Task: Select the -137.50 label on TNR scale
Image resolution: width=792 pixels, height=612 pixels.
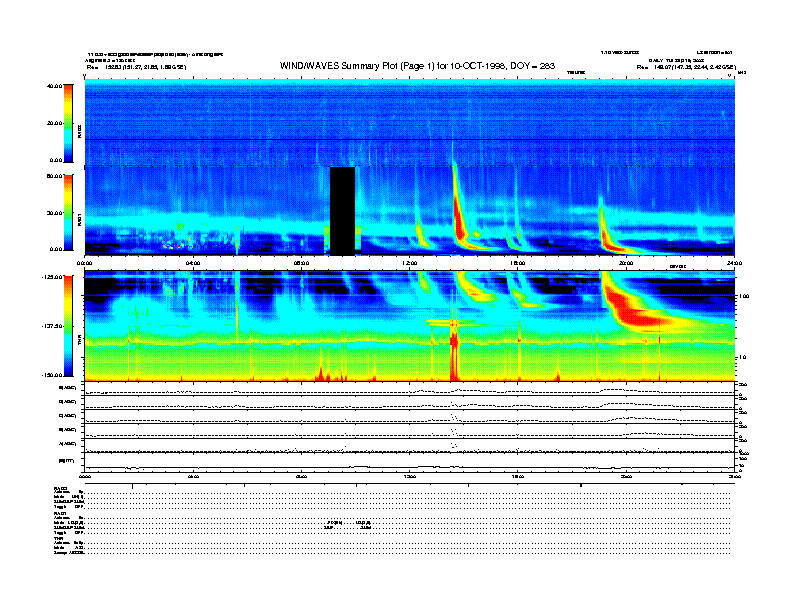Action: 53,326
